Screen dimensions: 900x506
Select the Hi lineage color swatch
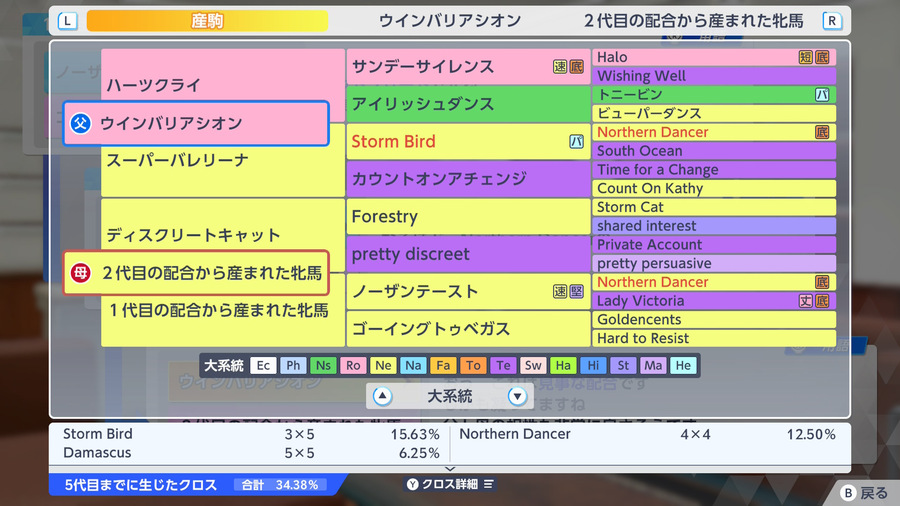[x=593, y=365]
